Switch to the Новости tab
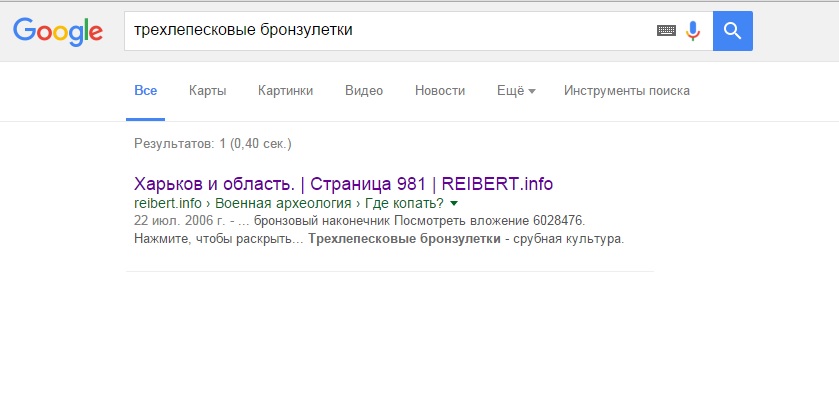The width and height of the screenshot is (839, 407). tap(440, 91)
